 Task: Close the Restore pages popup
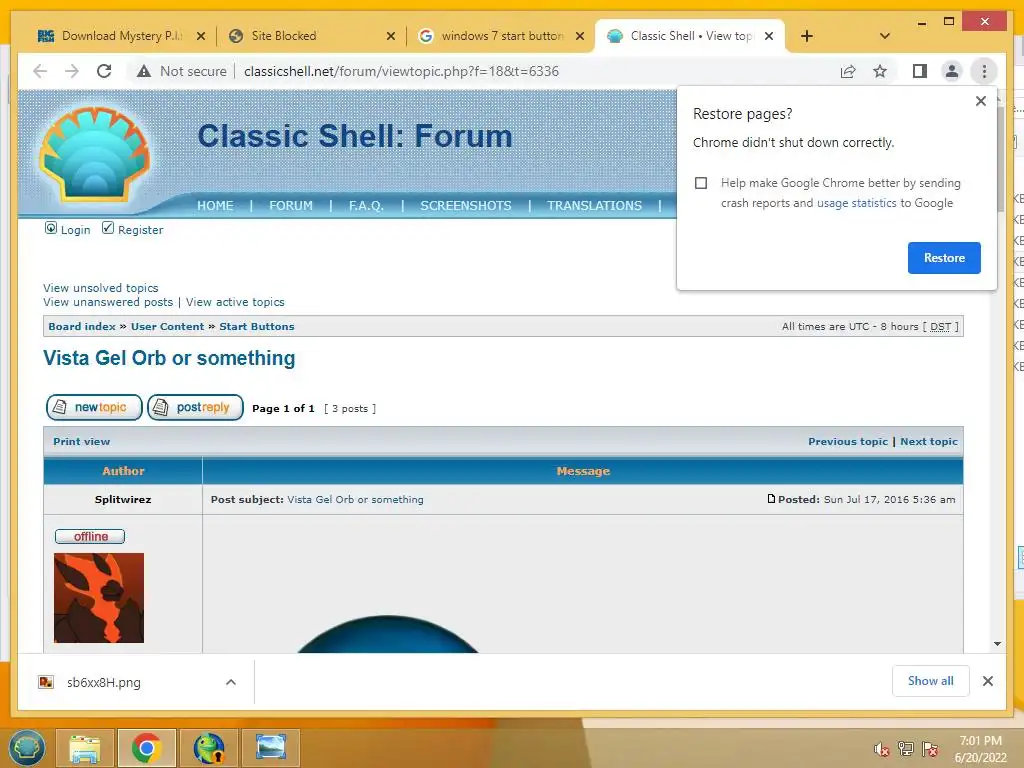(x=980, y=101)
